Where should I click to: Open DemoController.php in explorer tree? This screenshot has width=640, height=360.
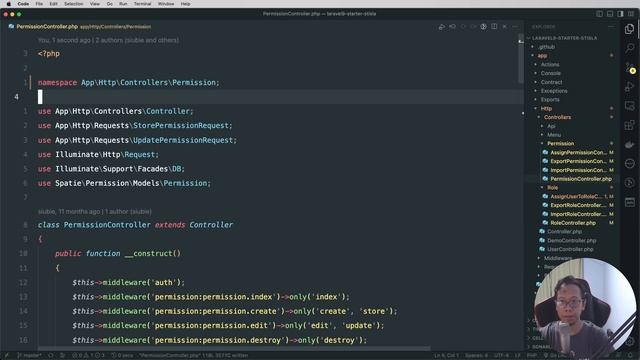click(571, 240)
